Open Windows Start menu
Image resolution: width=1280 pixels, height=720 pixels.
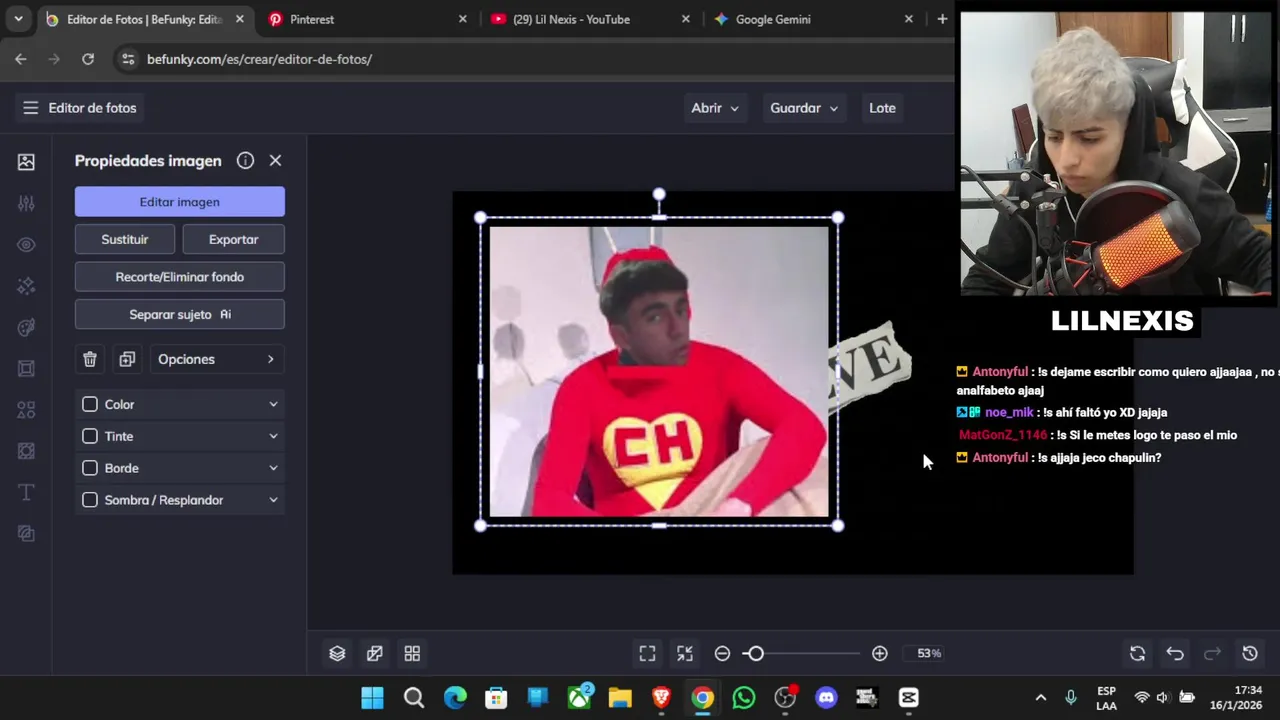[372, 697]
